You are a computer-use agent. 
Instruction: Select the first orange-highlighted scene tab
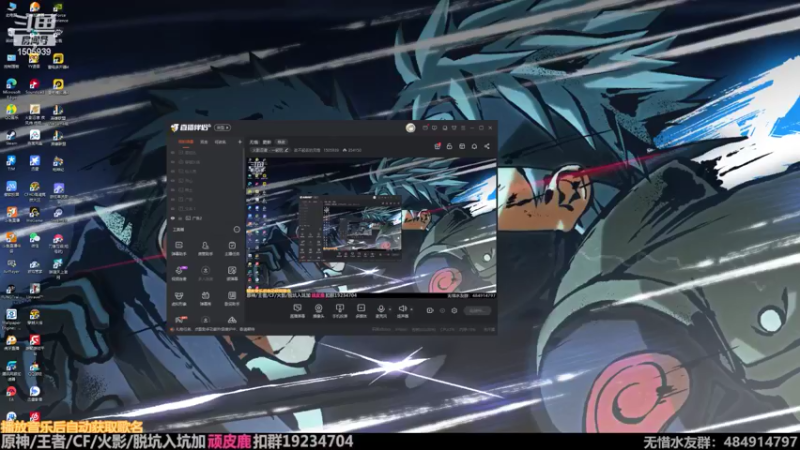pos(186,142)
